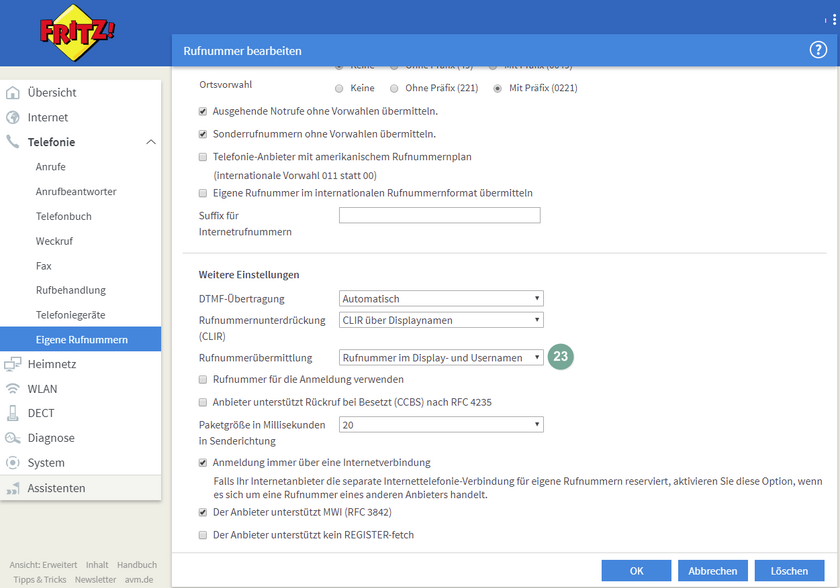
Task: Click the WLAN wifi icon
Action: coord(12,389)
